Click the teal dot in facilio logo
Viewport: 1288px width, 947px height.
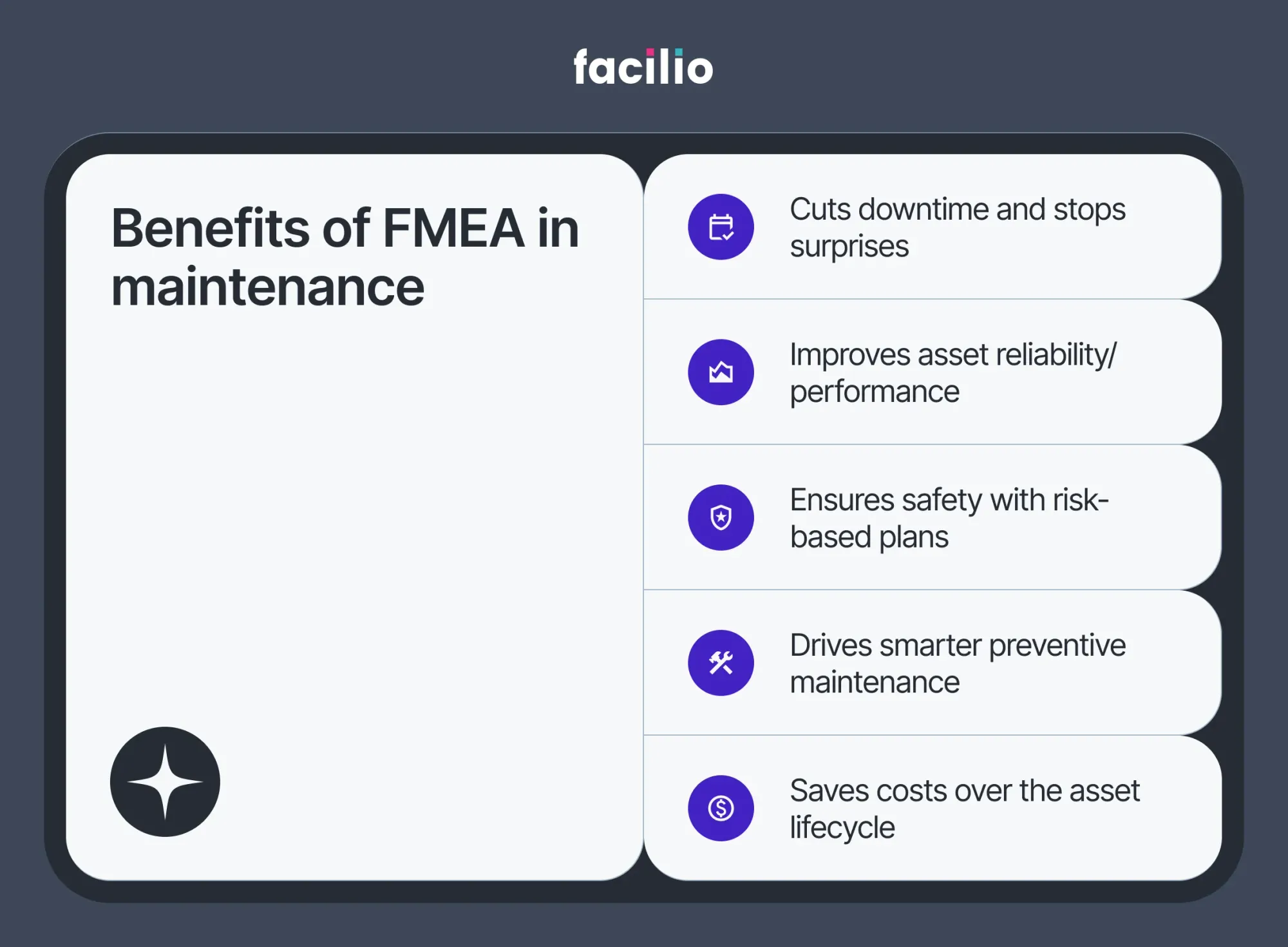click(x=679, y=53)
